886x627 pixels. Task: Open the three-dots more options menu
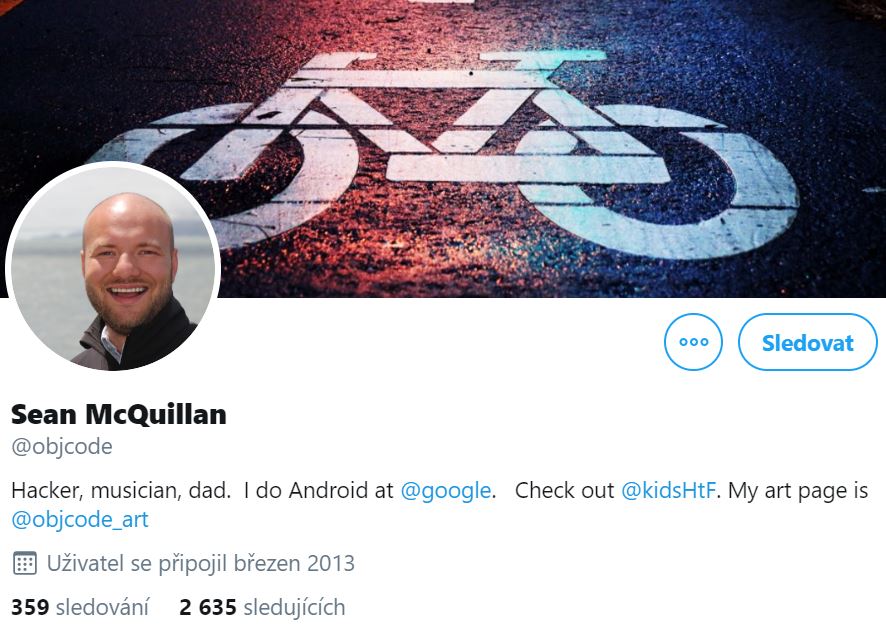click(x=693, y=342)
